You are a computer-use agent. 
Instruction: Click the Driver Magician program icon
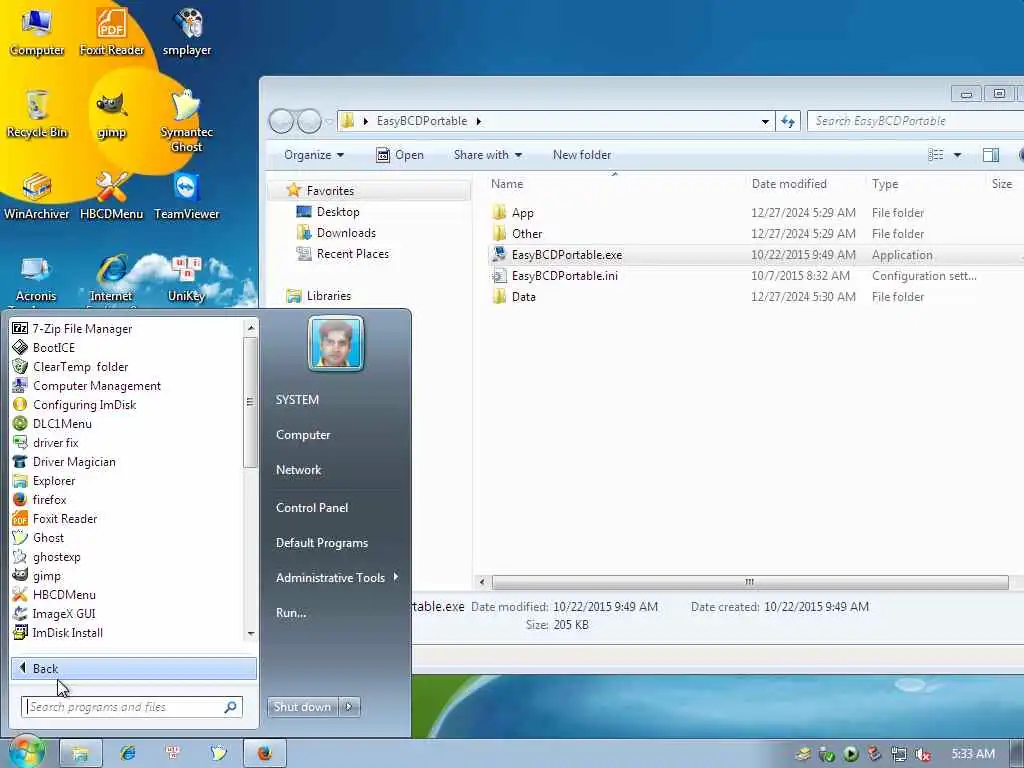click(x=20, y=461)
